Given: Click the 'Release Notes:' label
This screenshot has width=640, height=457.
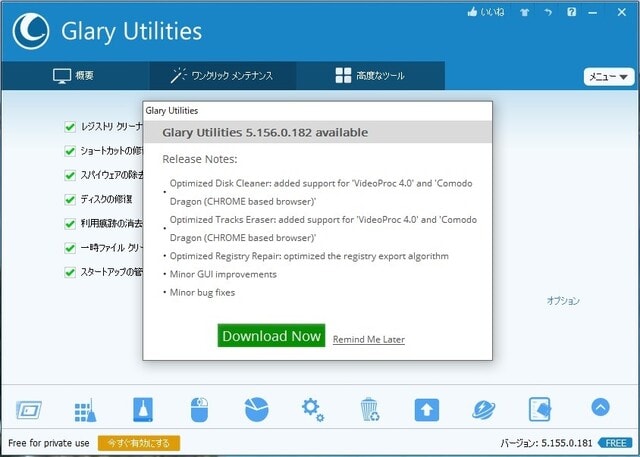Looking at the screenshot, I should (200, 159).
